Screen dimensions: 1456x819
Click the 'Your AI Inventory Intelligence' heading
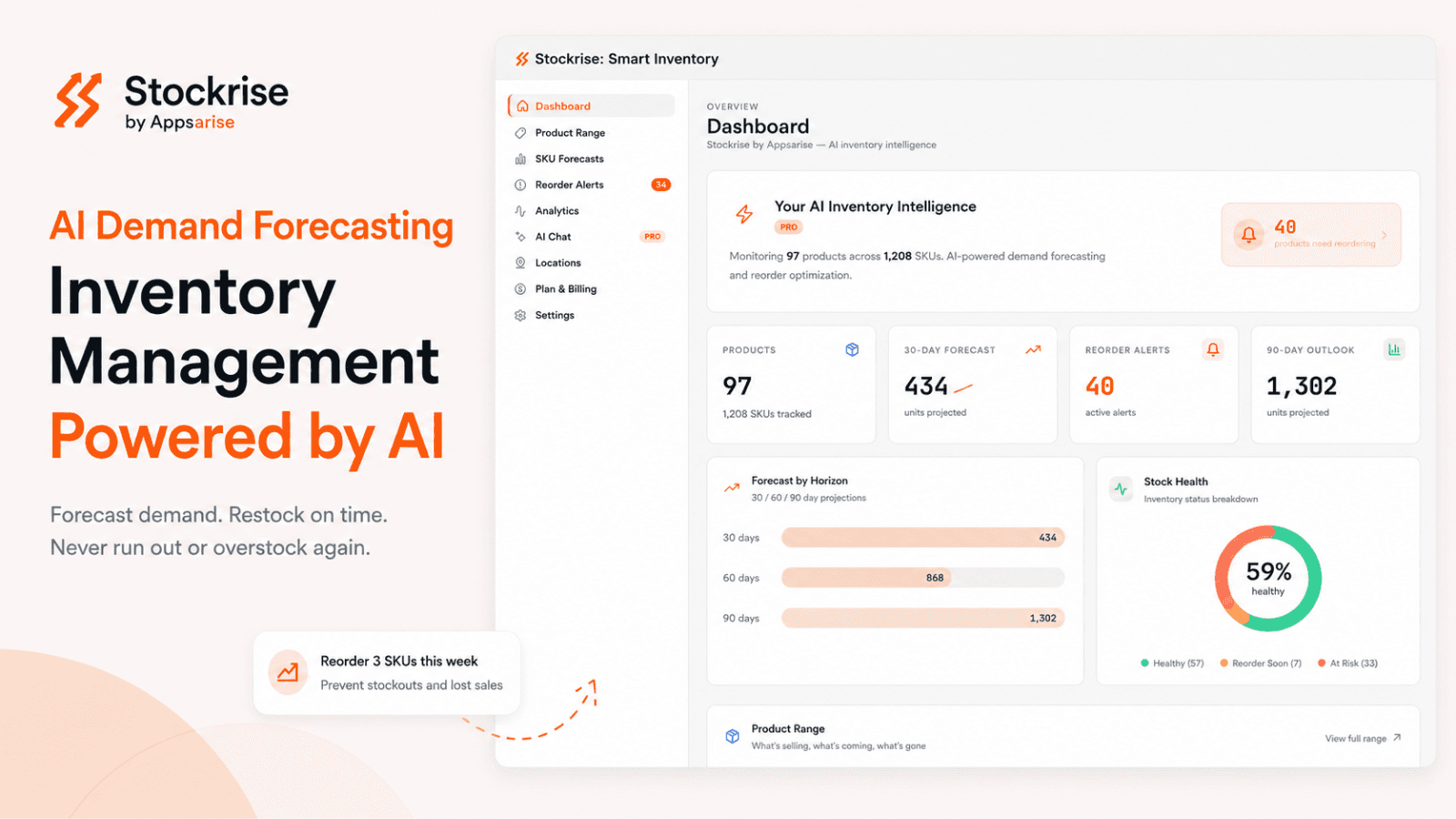click(x=875, y=207)
